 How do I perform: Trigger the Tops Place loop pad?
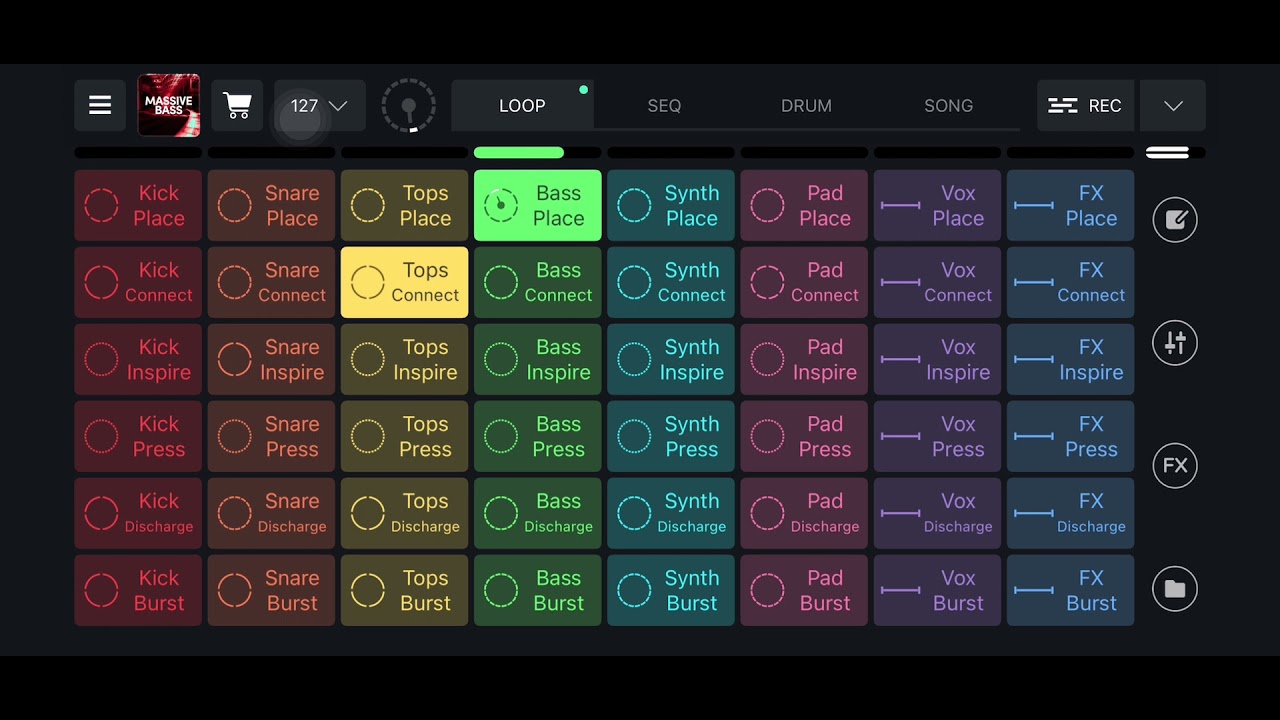pyautogui.click(x=404, y=205)
